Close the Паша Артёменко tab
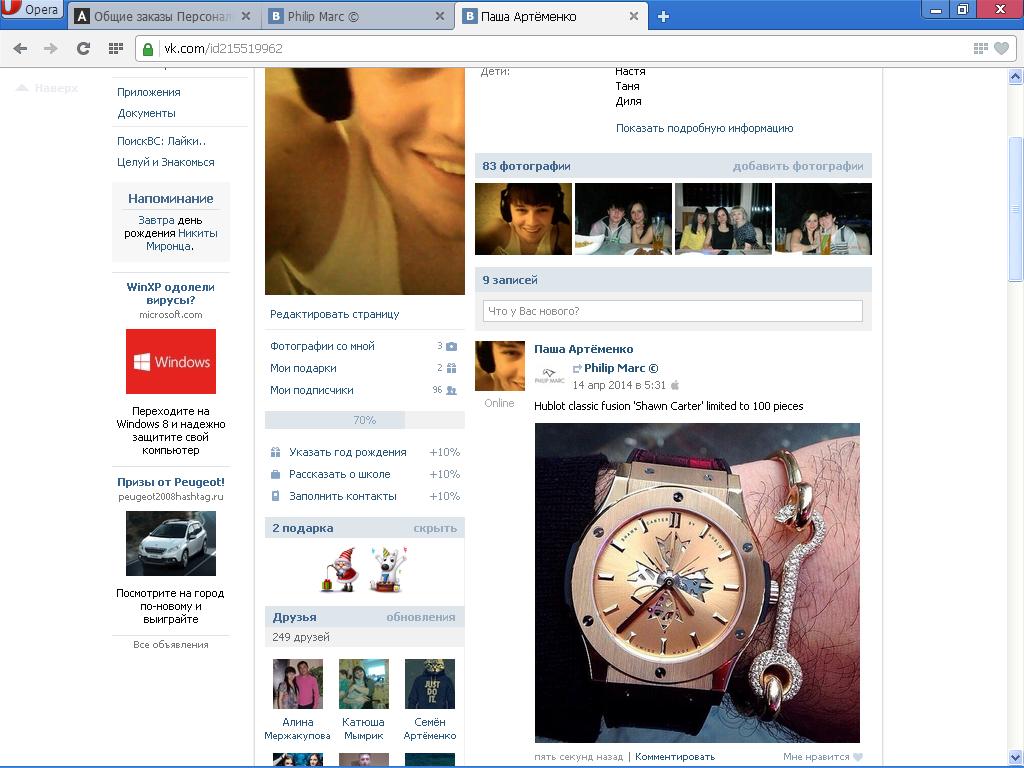Viewport: 1024px width, 768px height. (x=633, y=16)
